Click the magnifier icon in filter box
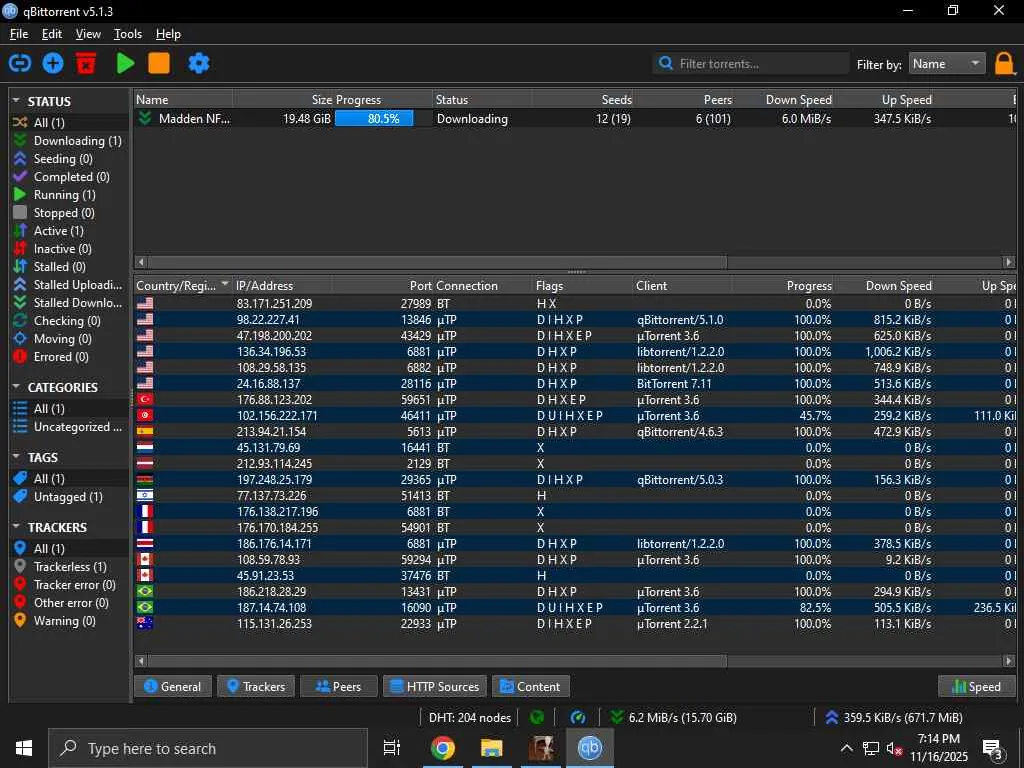The image size is (1024, 768). click(665, 63)
